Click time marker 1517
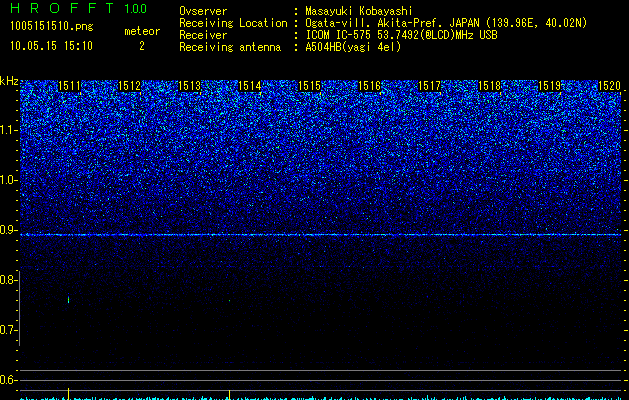 click(430, 86)
